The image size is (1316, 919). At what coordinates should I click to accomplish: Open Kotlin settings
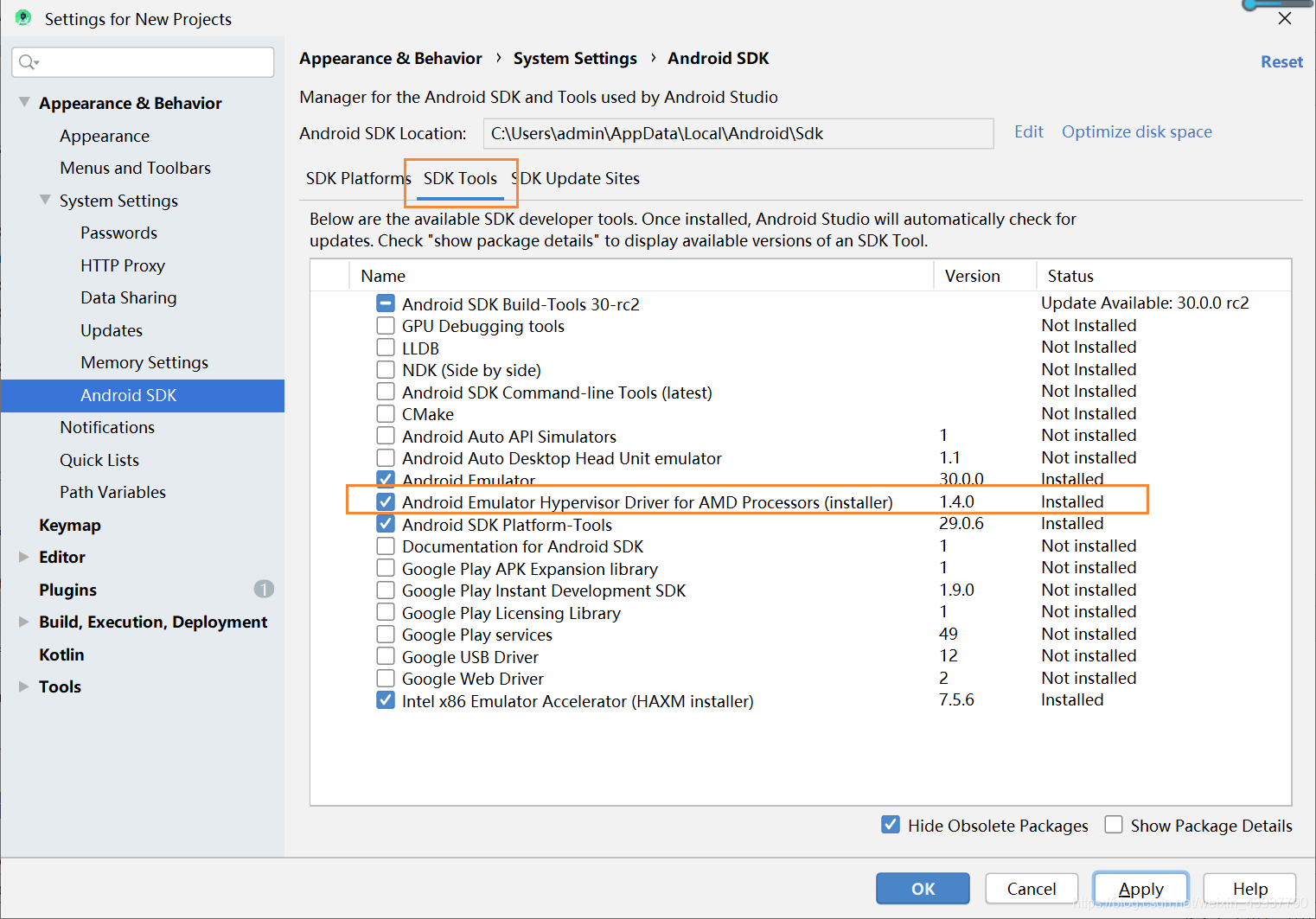[x=61, y=654]
